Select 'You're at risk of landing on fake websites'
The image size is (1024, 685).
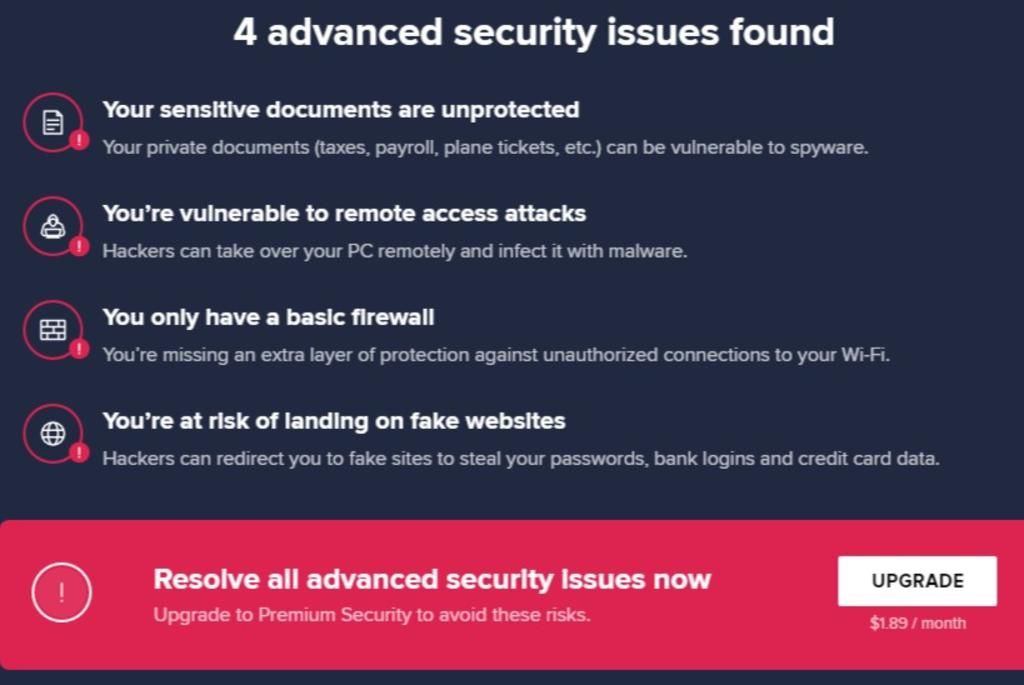pyautogui.click(x=334, y=421)
